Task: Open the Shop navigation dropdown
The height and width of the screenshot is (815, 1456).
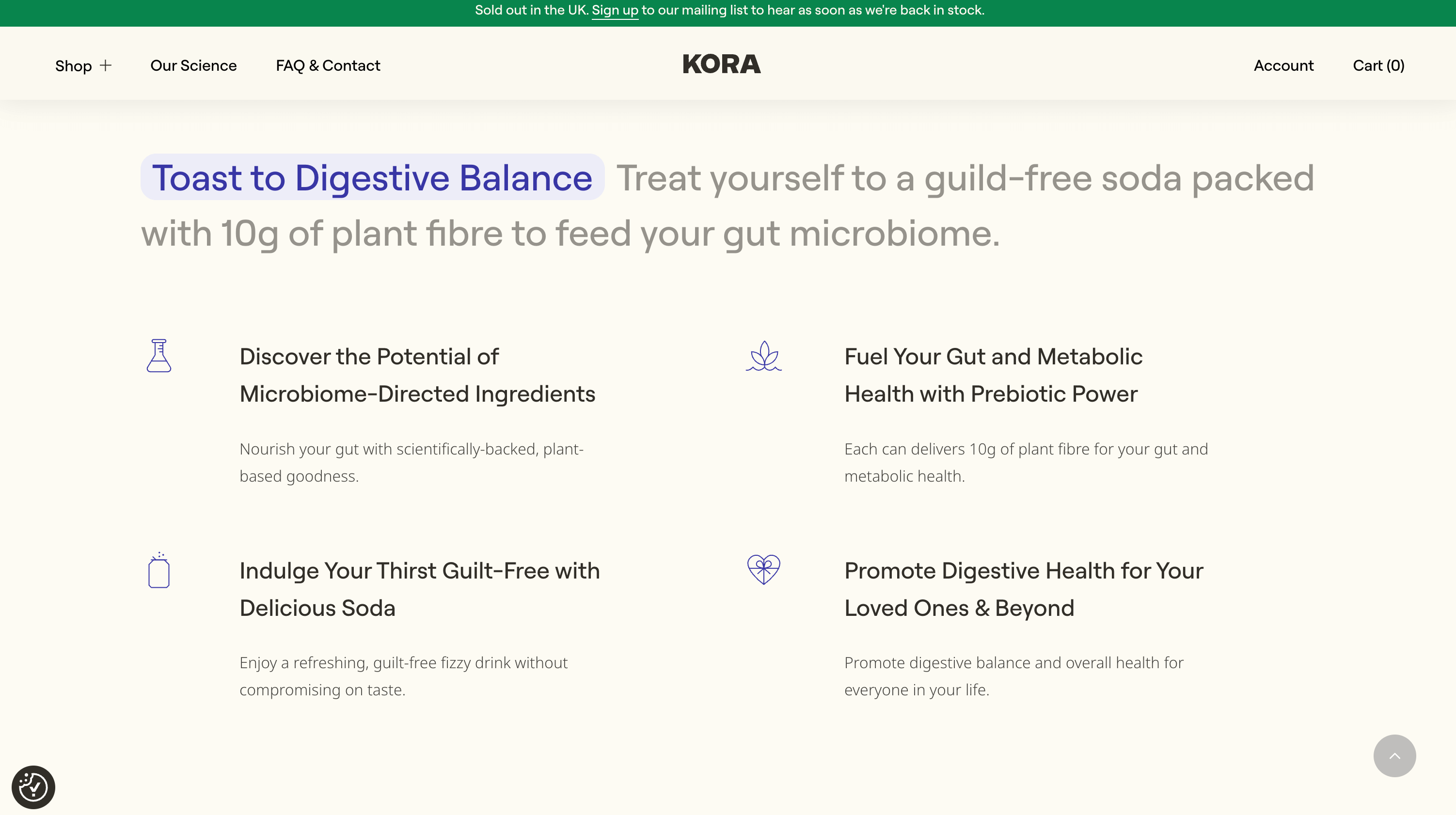Action: [84, 65]
